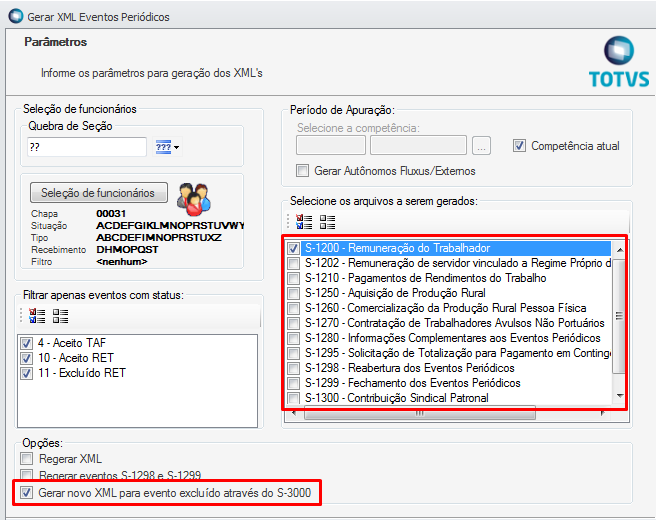The width and height of the screenshot is (656, 520).
Task: Click scroll down arrow of events list
Action: pyautogui.click(x=620, y=395)
